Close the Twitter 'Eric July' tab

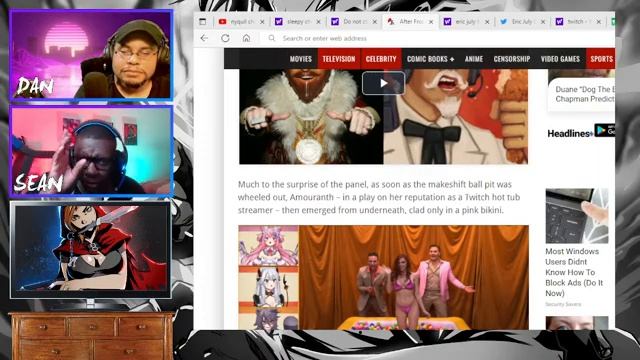[543, 22]
